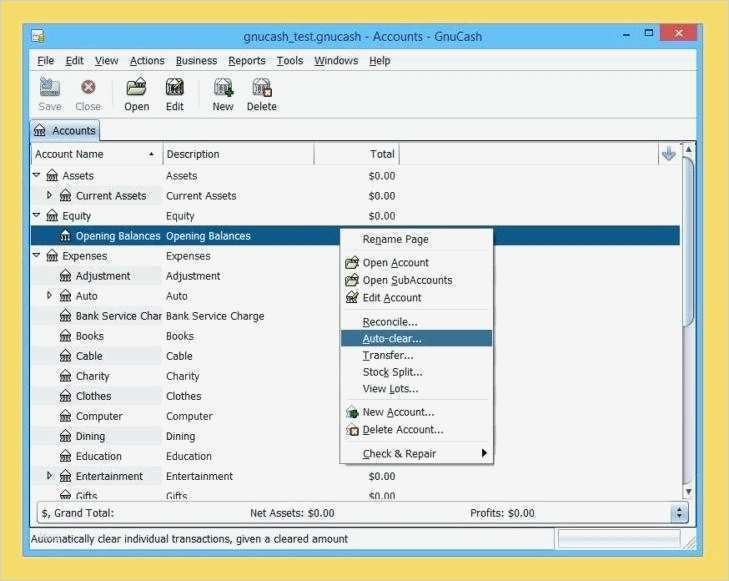The image size is (729, 581).
Task: Open the File menu
Action: tap(46, 61)
